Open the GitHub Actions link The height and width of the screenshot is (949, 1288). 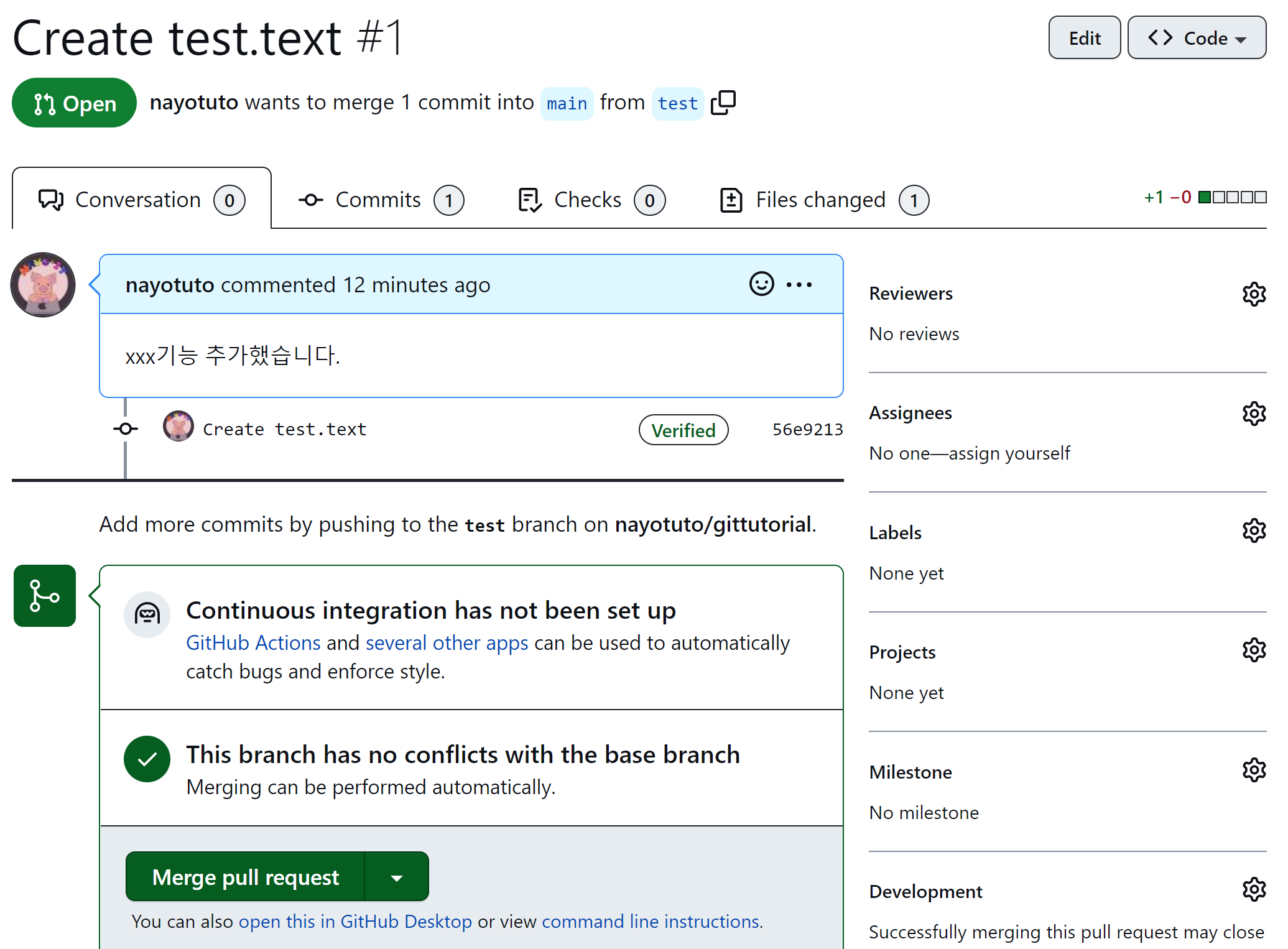(253, 642)
